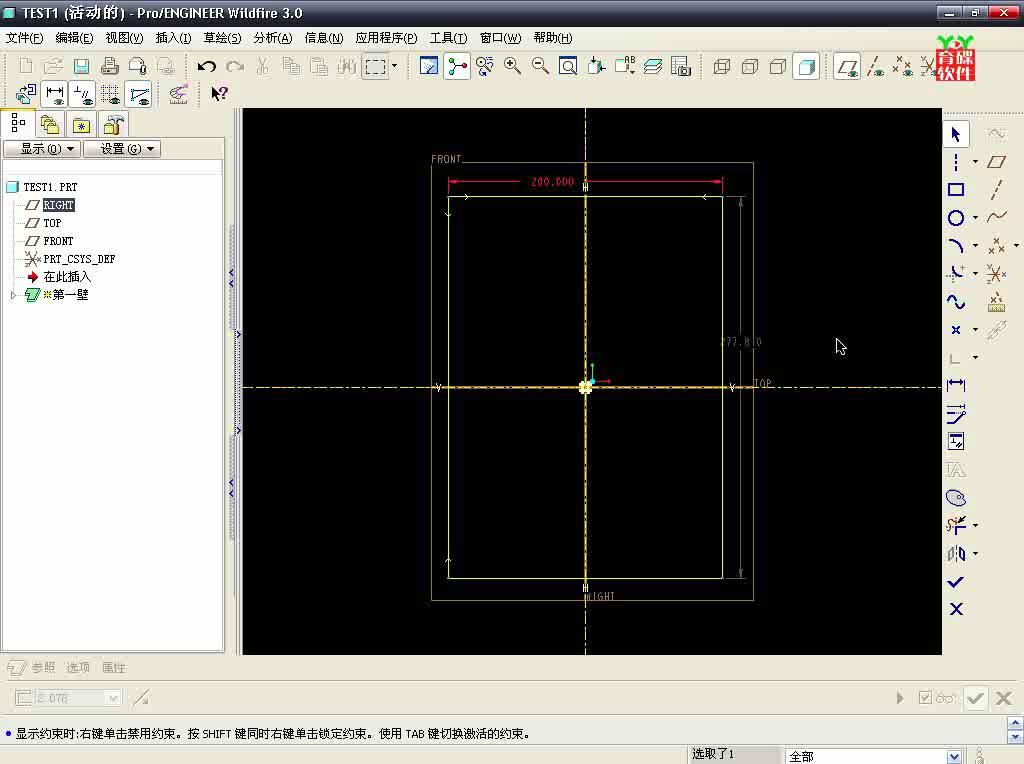Select the dimension creation tool

[x=955, y=385]
